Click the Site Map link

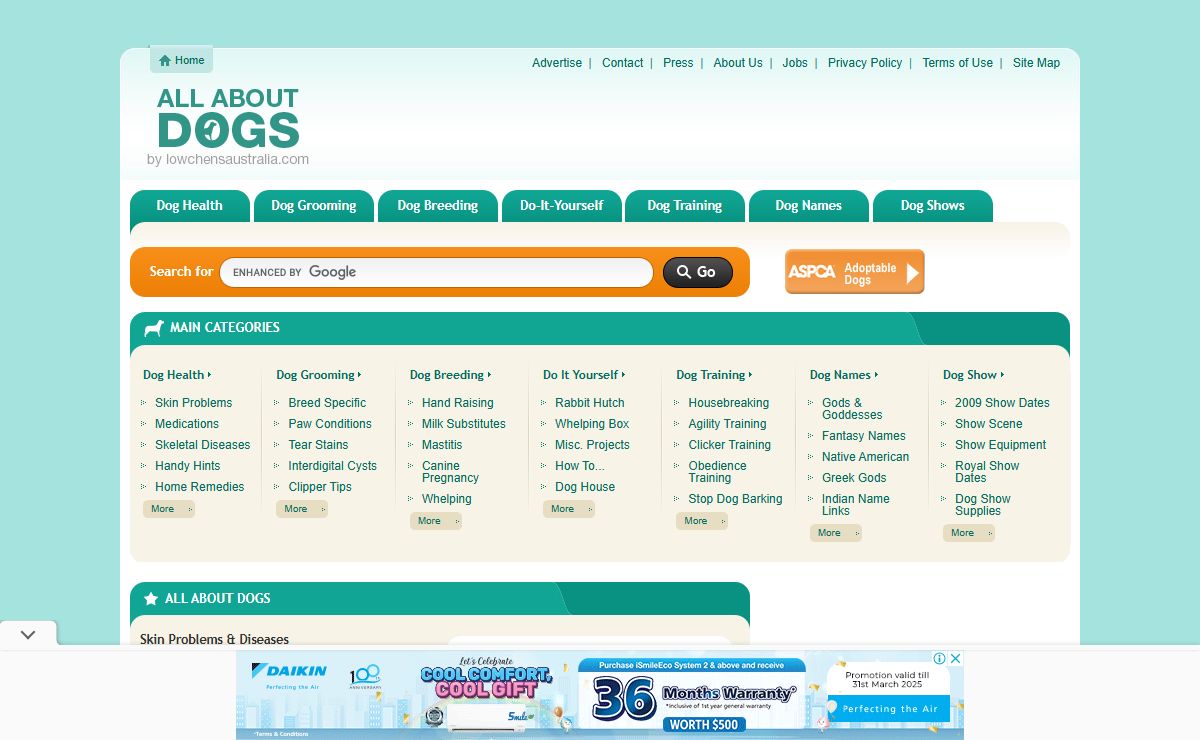pos(1036,63)
